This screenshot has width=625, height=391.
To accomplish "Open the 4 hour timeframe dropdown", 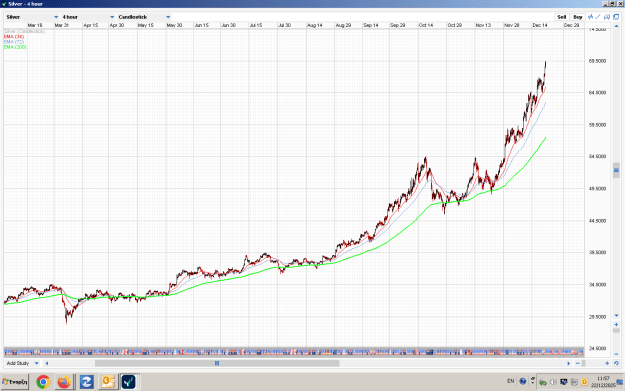I will coord(88,17).
